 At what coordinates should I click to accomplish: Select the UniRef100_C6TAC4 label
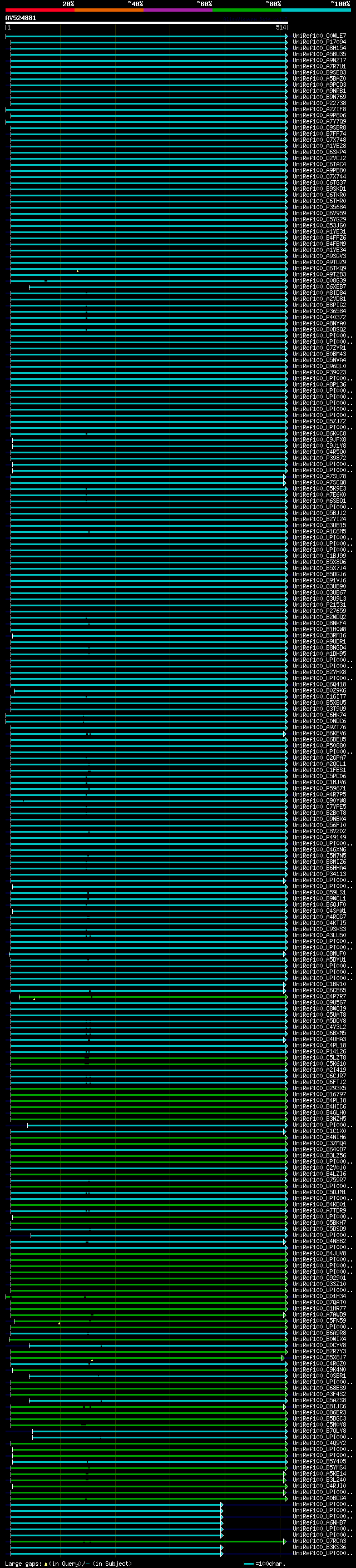[319, 164]
